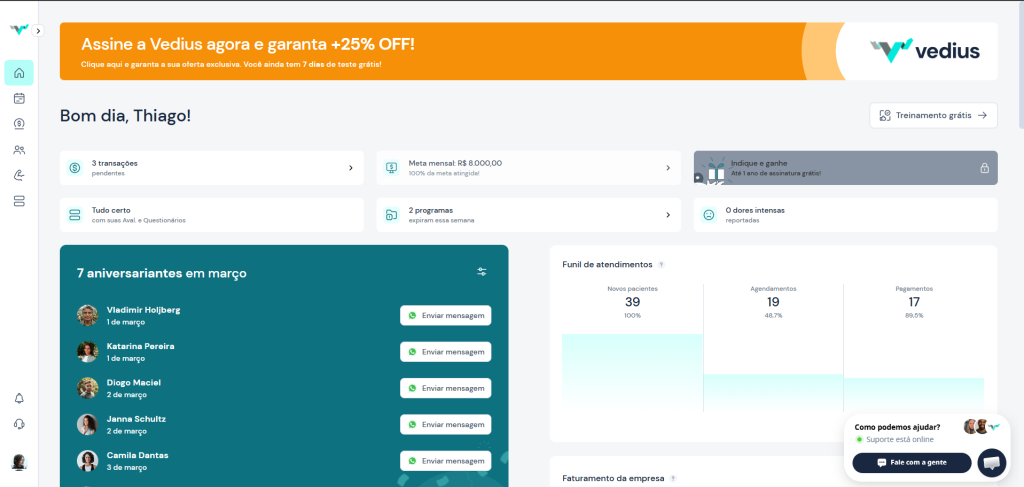Click the gift icon on Indique e ganhe
Image resolution: width=1024 pixels, height=487 pixels.
[716, 171]
